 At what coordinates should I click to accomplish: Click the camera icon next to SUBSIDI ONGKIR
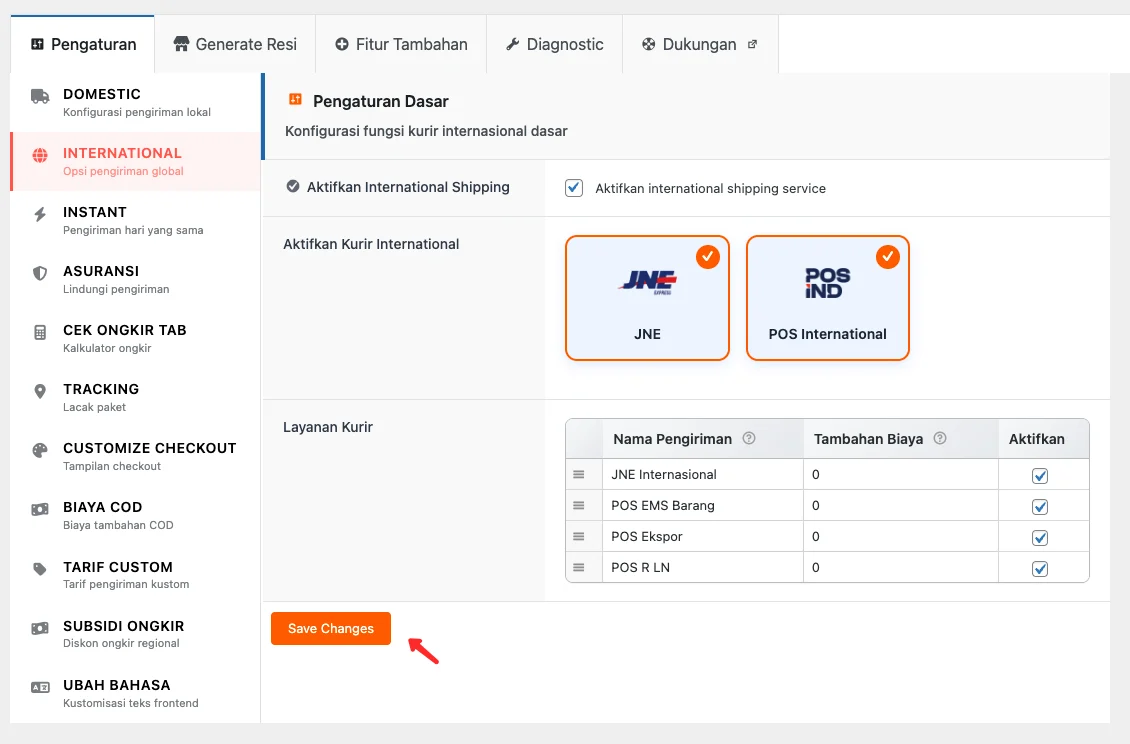[x=40, y=626]
